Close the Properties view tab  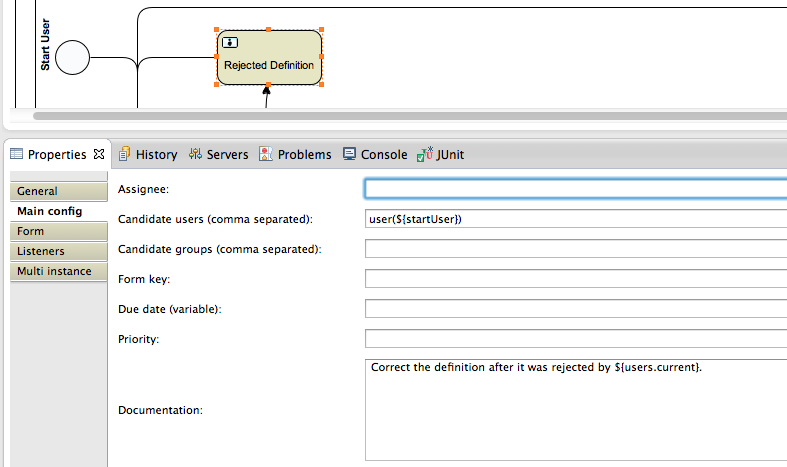pyautogui.click(x=99, y=155)
